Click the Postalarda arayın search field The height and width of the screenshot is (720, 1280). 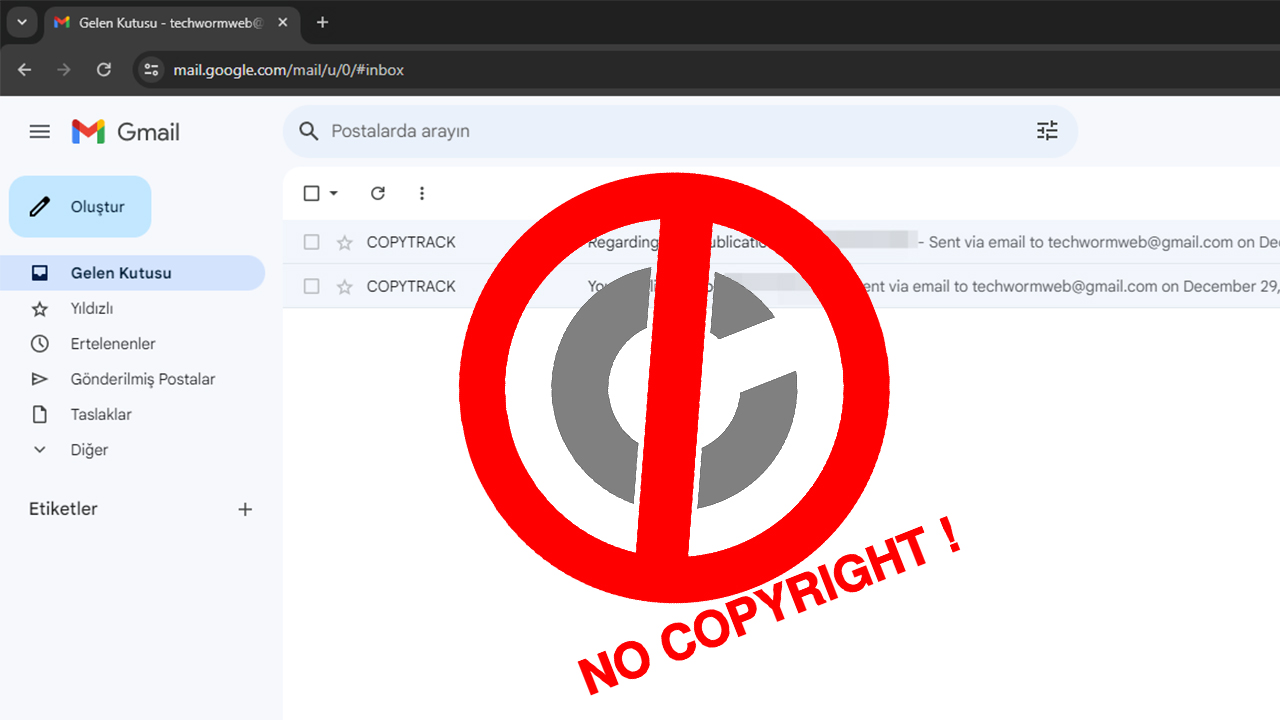click(x=660, y=131)
